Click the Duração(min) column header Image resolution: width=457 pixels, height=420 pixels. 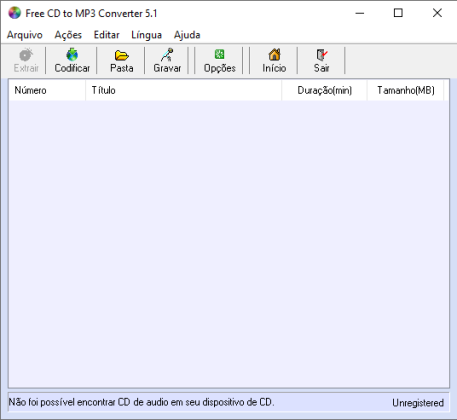[x=324, y=90]
